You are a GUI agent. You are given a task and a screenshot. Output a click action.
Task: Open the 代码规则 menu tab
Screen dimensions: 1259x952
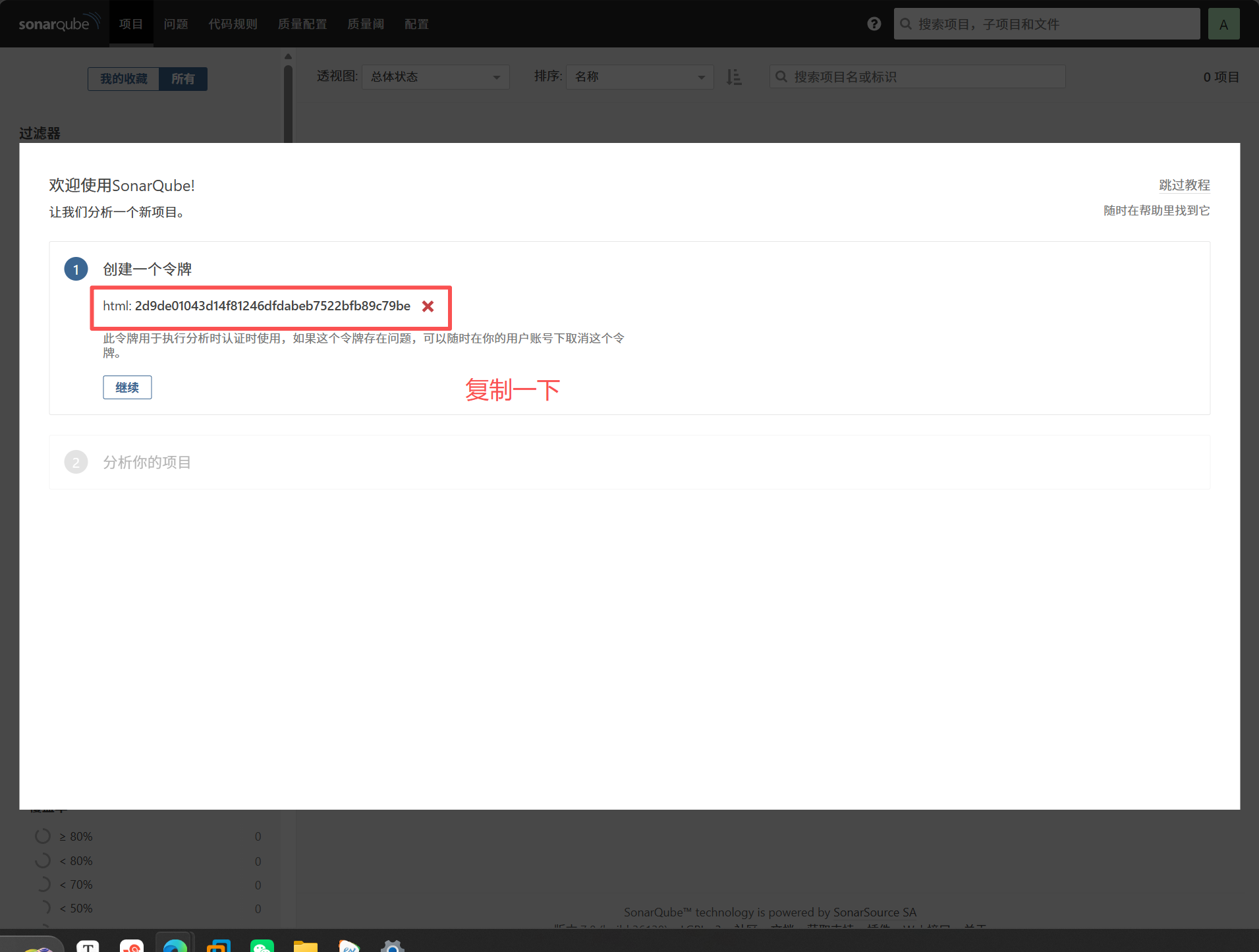pos(233,24)
